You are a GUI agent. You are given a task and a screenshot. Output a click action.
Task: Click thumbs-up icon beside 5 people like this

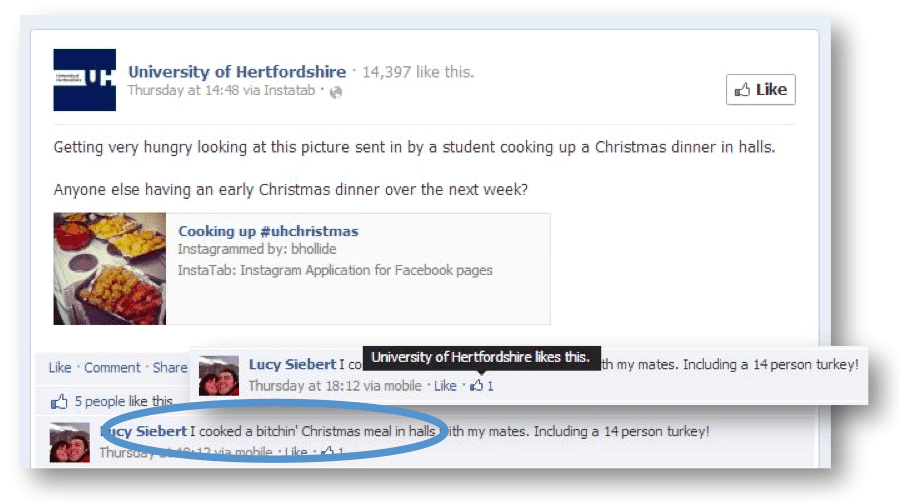[59, 401]
